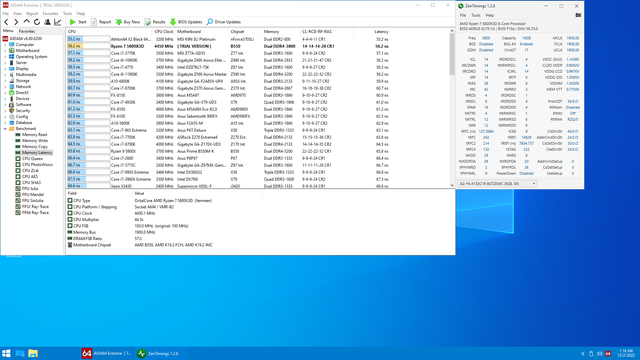This screenshot has height=360, width=640.
Task: Open Results in the AIDA64 toolbar
Action: (155, 22)
